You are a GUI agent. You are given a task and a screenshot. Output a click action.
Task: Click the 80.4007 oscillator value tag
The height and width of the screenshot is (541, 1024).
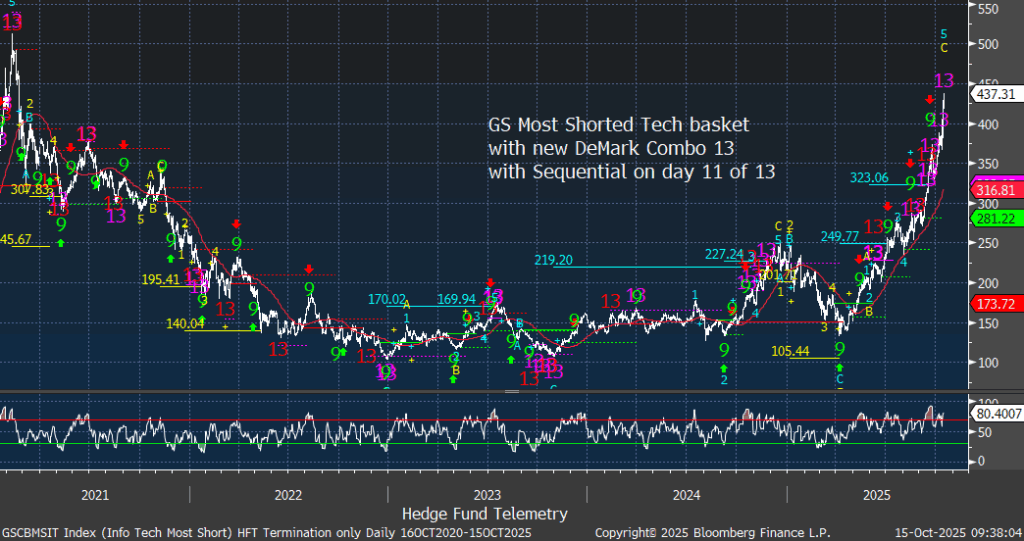(x=997, y=411)
